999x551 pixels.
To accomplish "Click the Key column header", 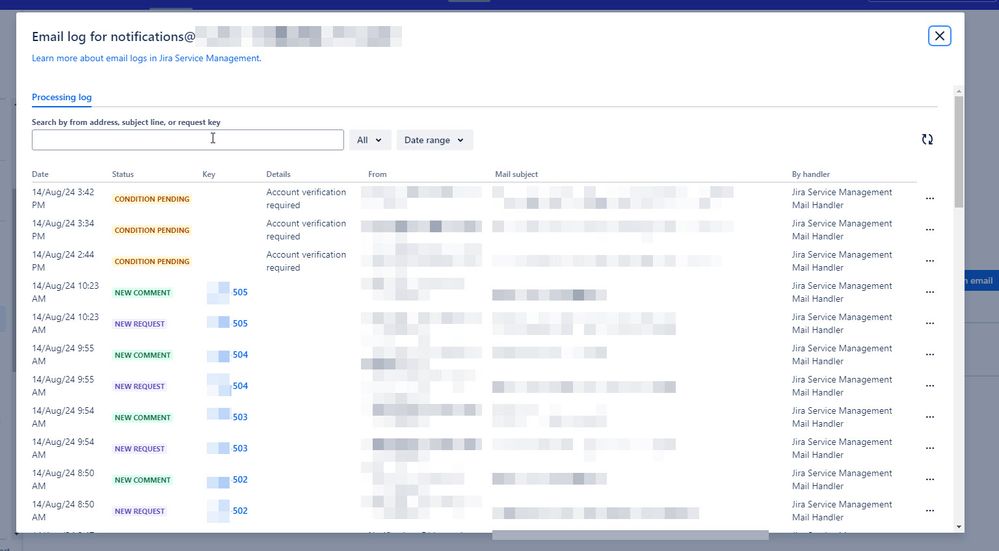I will click(x=209, y=174).
